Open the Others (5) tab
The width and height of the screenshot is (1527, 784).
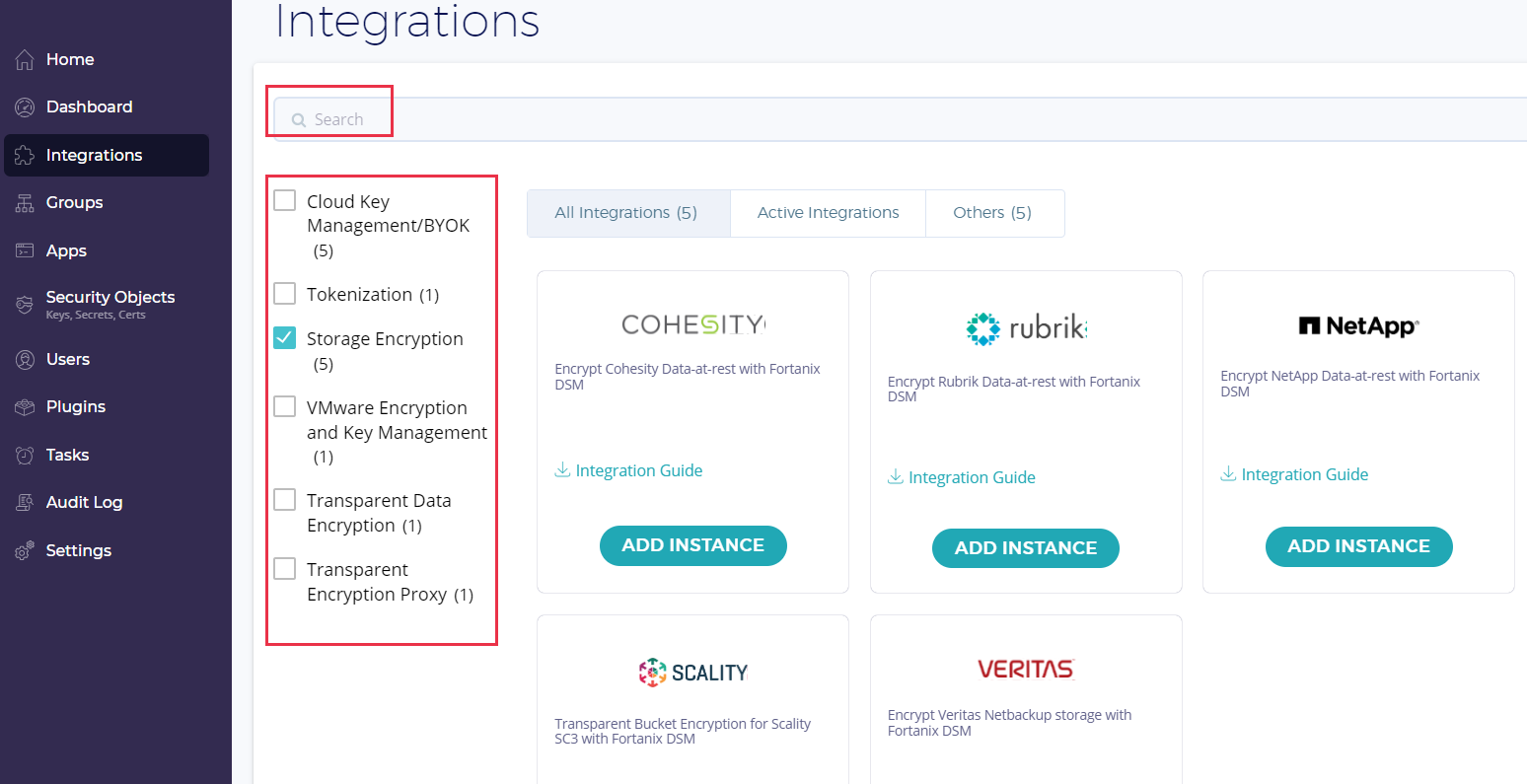click(991, 213)
